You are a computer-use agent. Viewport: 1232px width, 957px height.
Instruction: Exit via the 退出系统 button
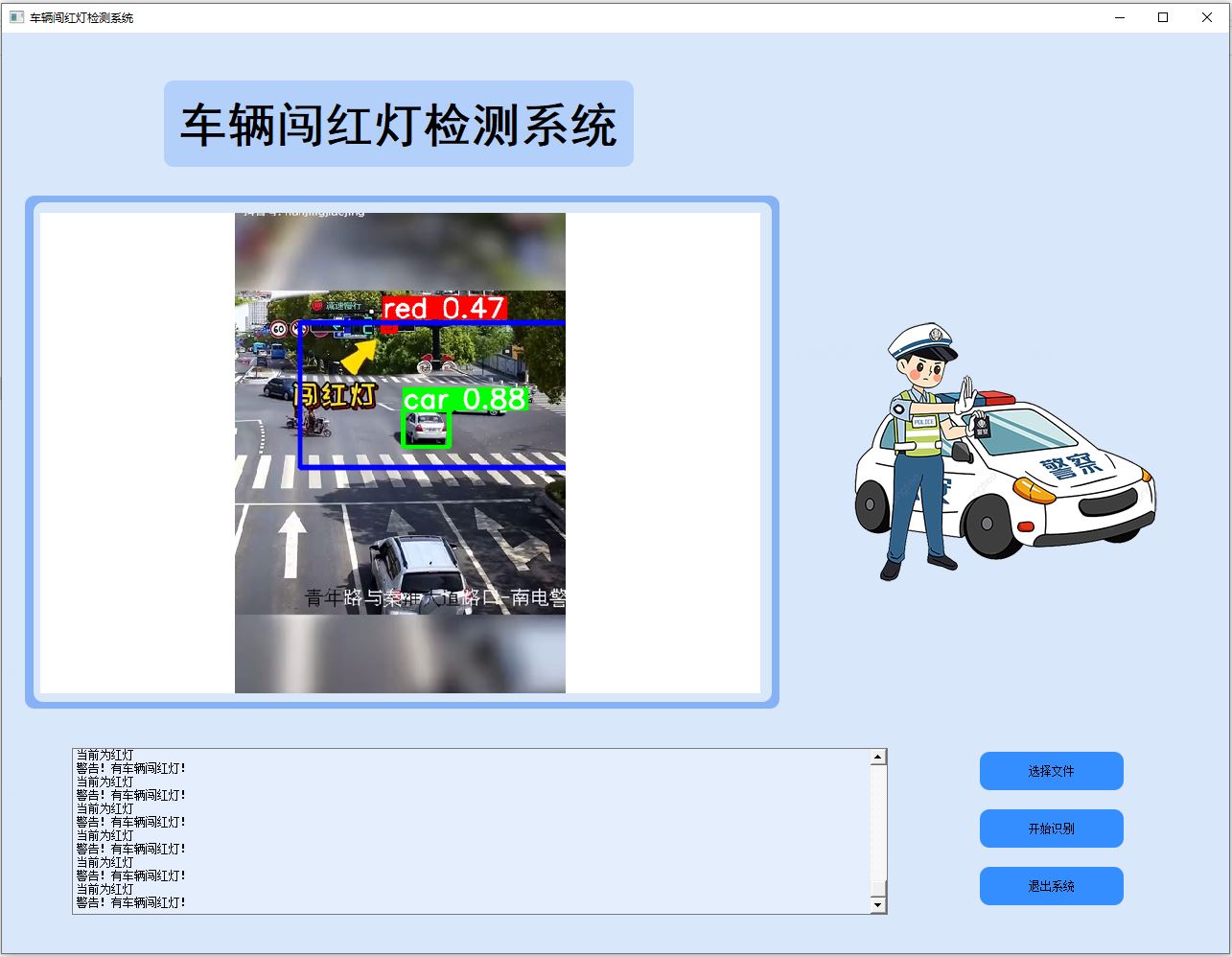coord(1051,886)
